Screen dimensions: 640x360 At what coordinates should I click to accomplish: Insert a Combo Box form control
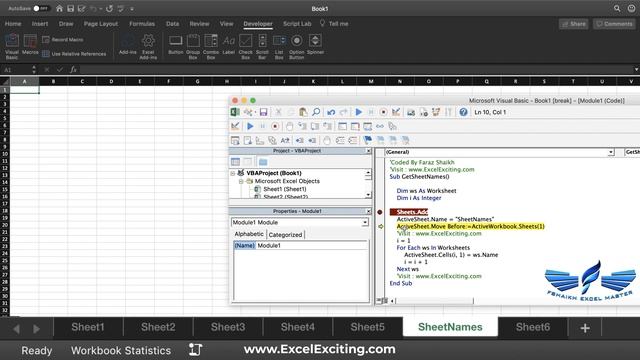pyautogui.click(x=211, y=47)
